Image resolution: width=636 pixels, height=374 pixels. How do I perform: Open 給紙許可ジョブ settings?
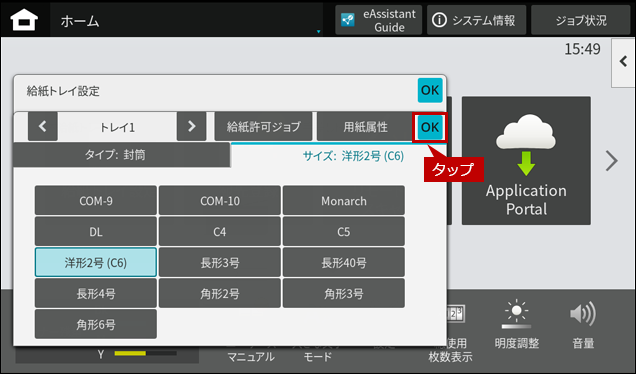[263, 127]
